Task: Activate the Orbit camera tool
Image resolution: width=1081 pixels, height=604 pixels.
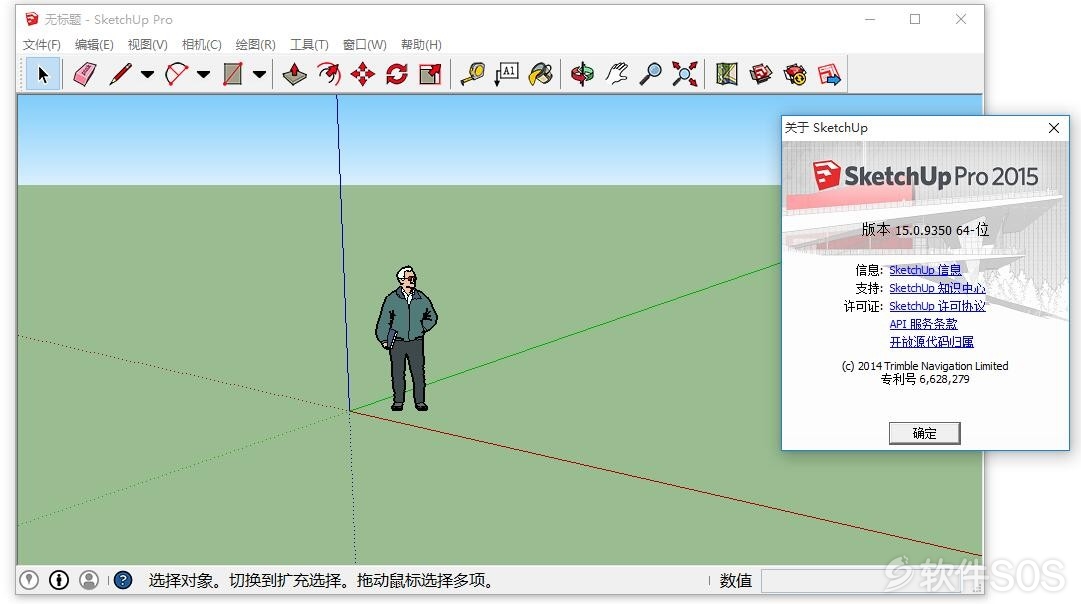Action: click(x=583, y=74)
